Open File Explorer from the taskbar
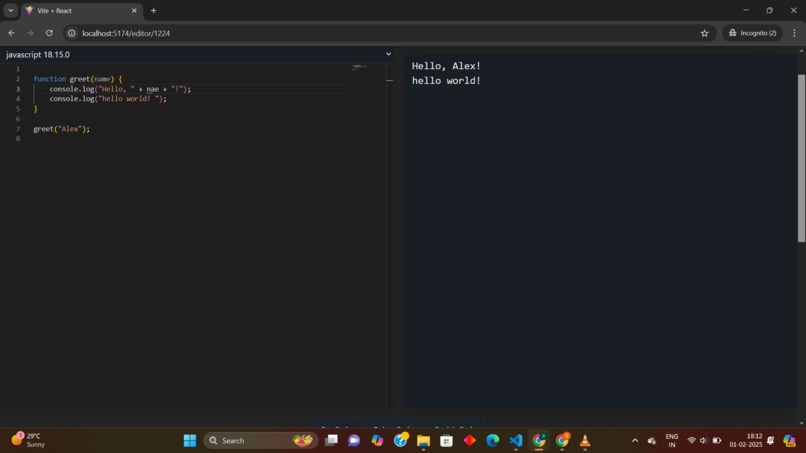Screen dimensions: 806x453 click(424, 441)
